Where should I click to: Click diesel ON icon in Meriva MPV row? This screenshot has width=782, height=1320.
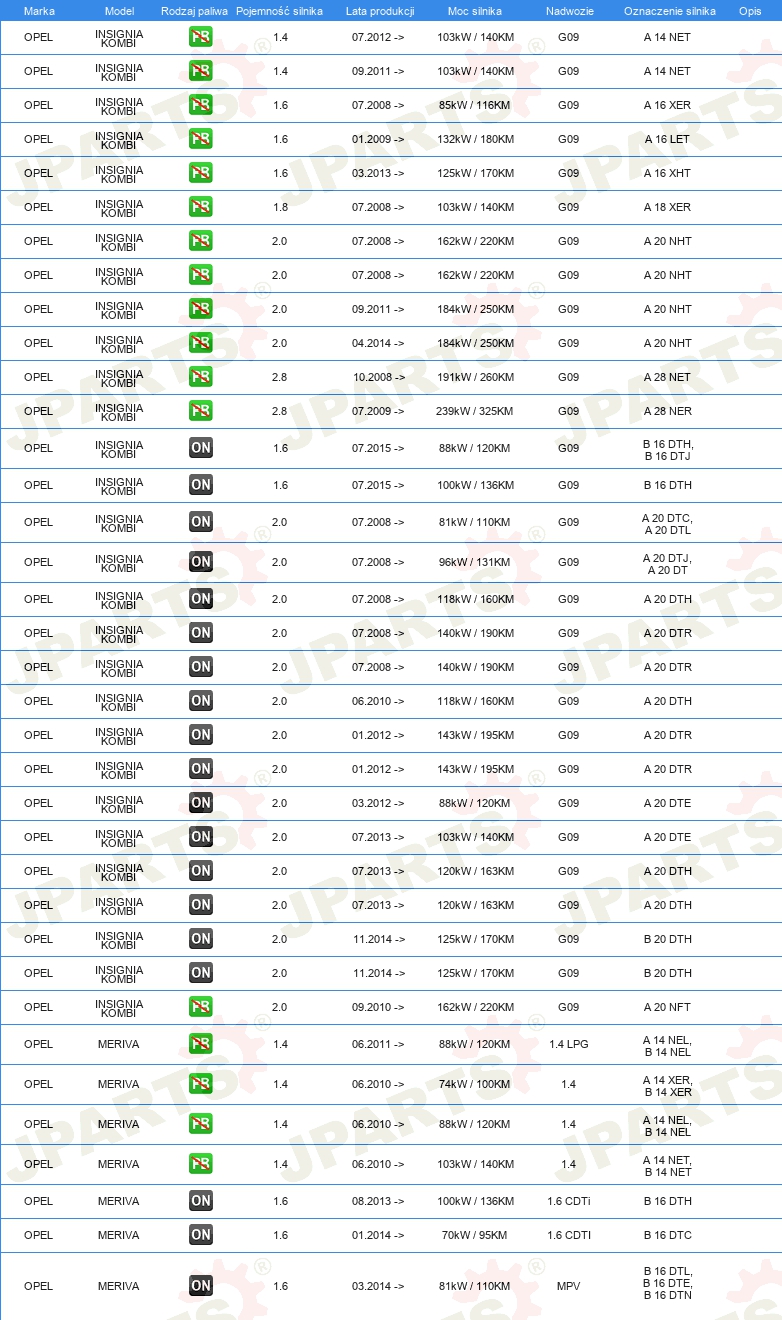click(x=201, y=1286)
